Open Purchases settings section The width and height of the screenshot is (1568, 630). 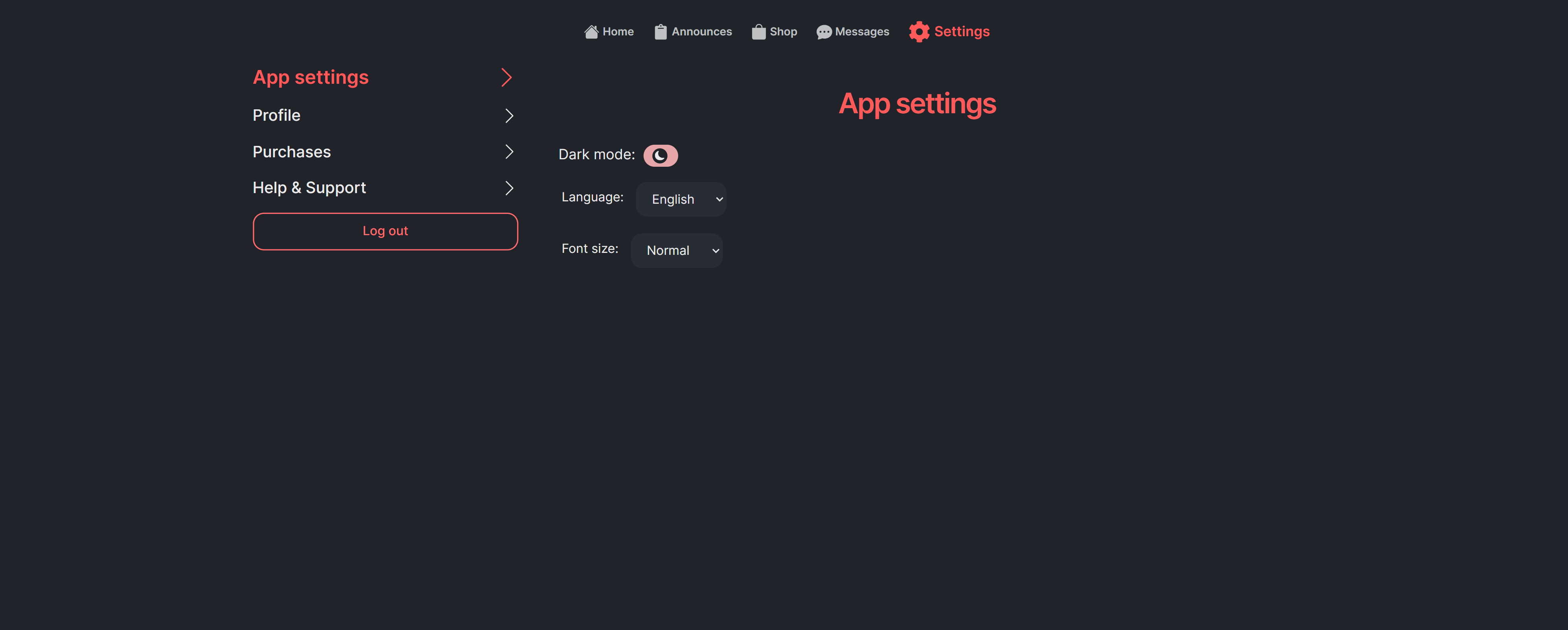pos(292,151)
